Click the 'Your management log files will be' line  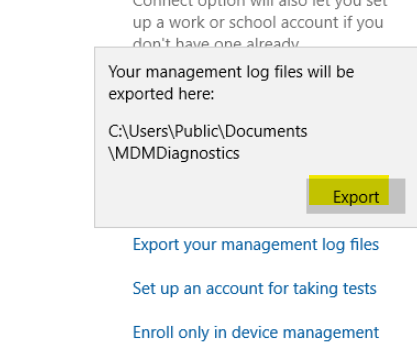231,72
